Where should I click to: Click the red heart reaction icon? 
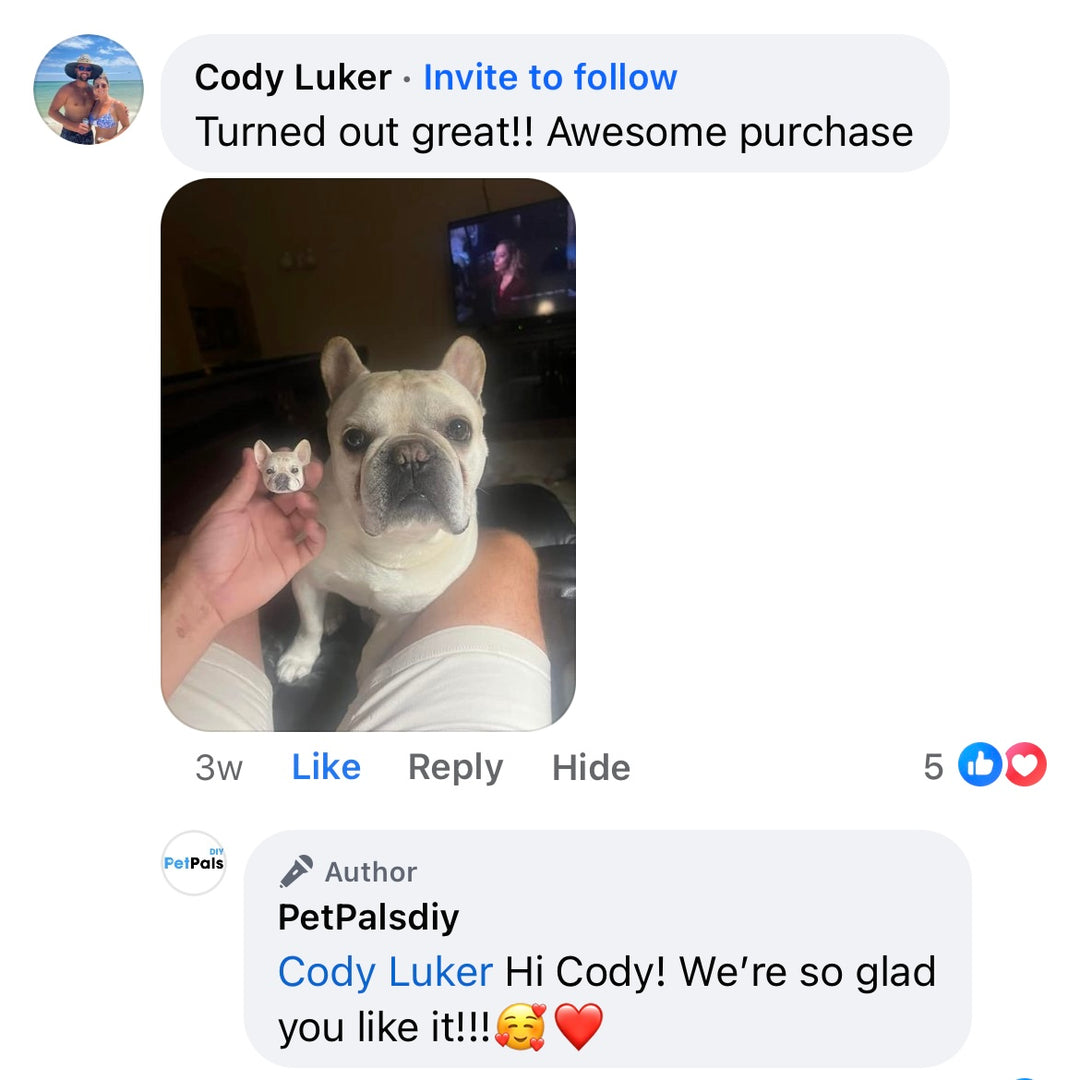1026,765
